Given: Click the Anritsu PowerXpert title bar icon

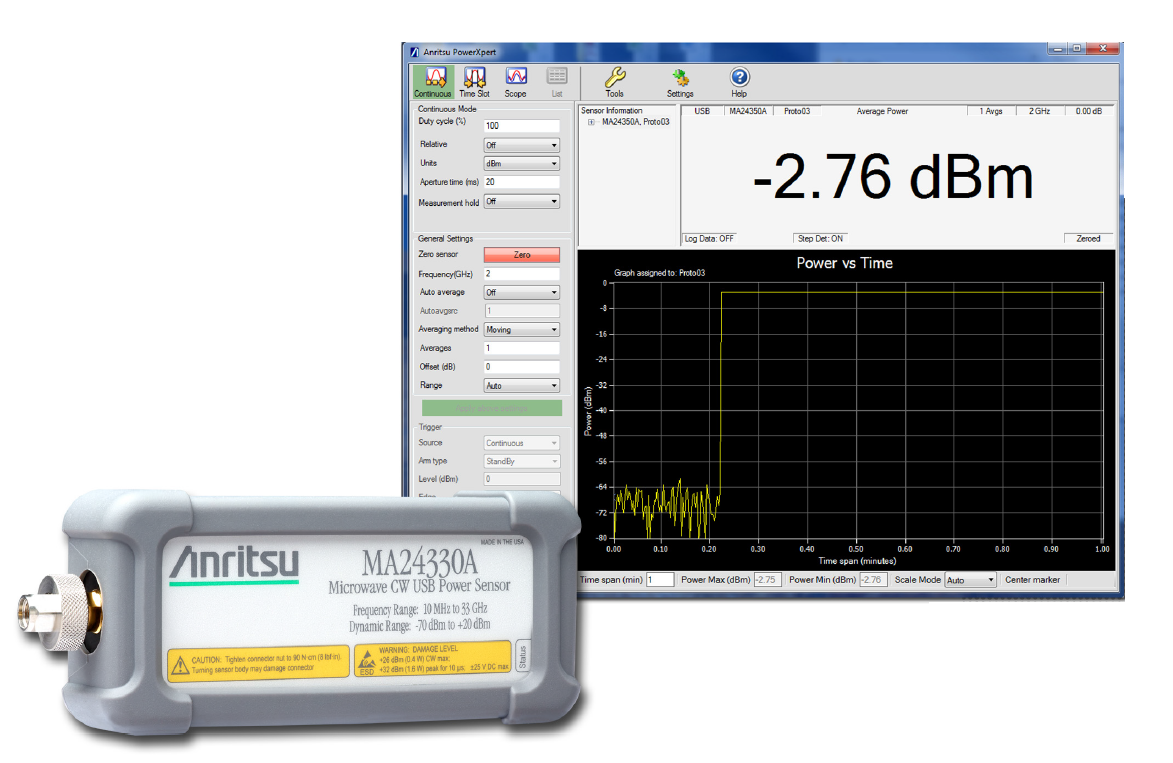Looking at the screenshot, I should click(415, 52).
